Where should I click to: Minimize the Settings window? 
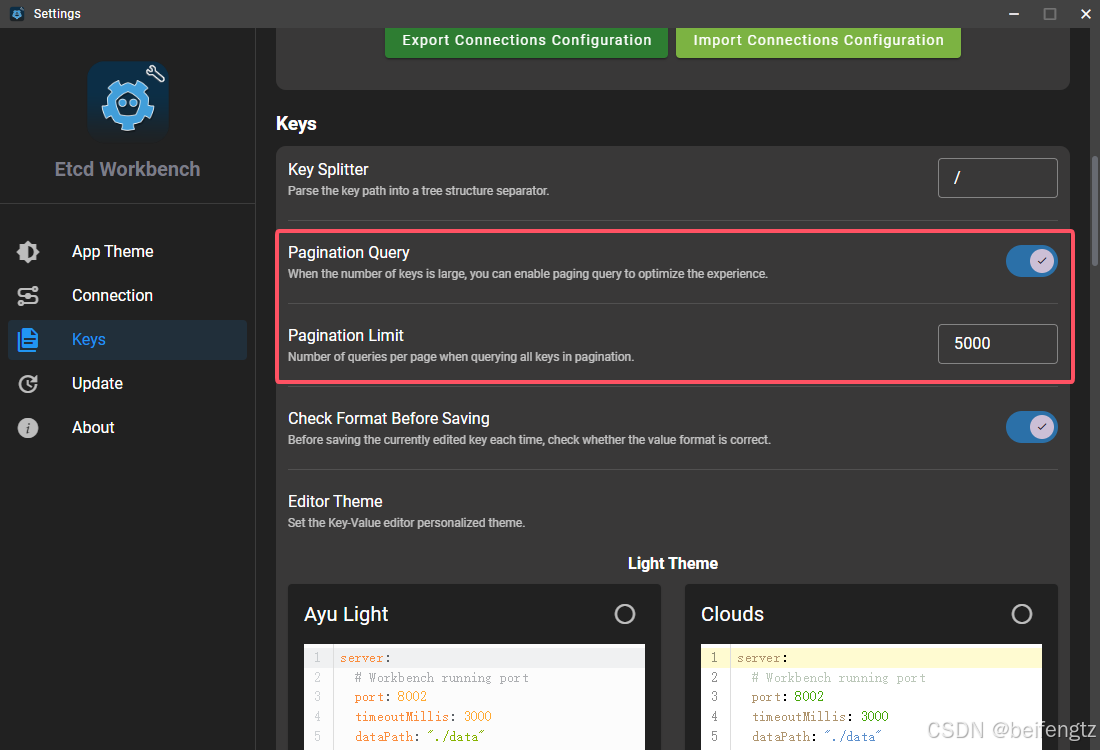coord(1014,14)
